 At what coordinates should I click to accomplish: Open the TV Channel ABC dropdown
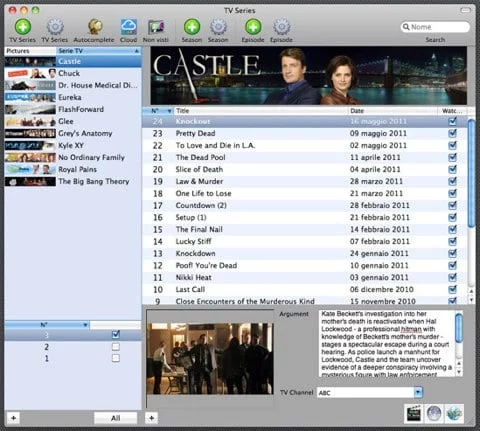tap(418, 392)
